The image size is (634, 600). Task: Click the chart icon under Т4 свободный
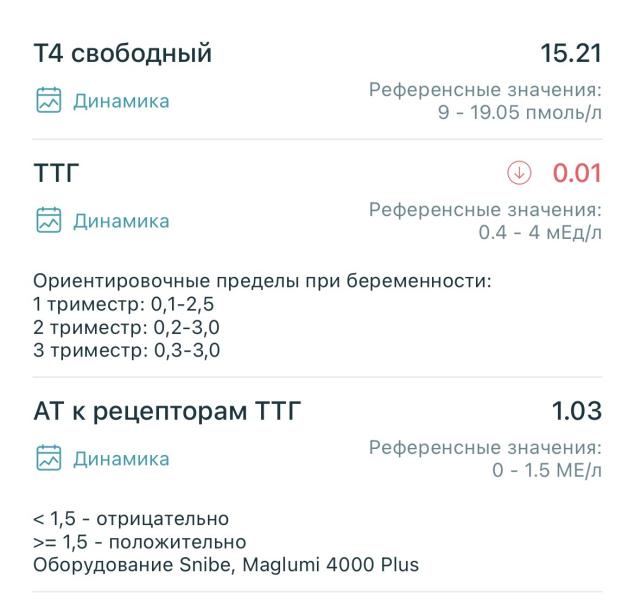[x=49, y=100]
